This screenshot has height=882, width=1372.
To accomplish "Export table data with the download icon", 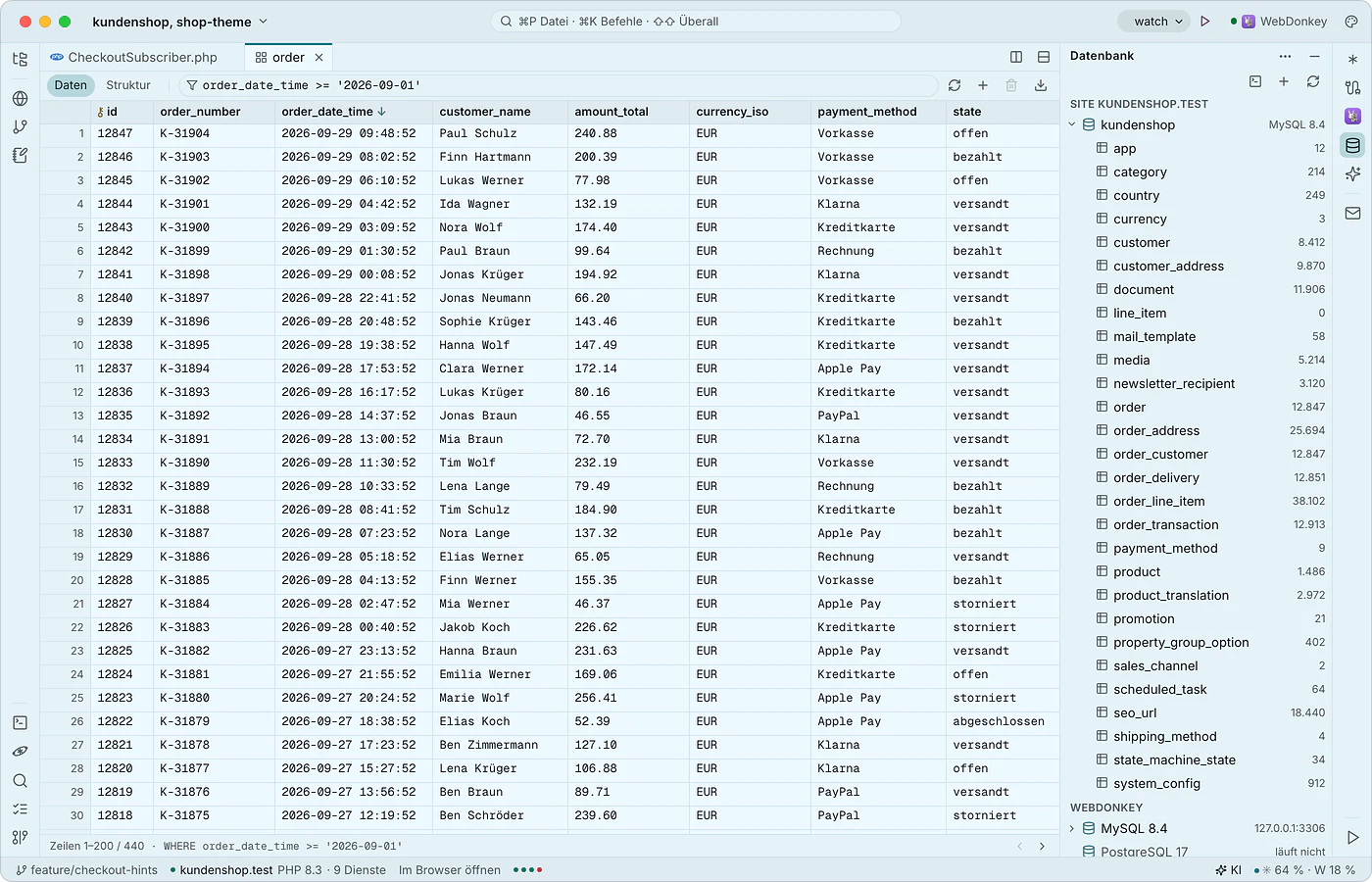I will click(x=1041, y=85).
